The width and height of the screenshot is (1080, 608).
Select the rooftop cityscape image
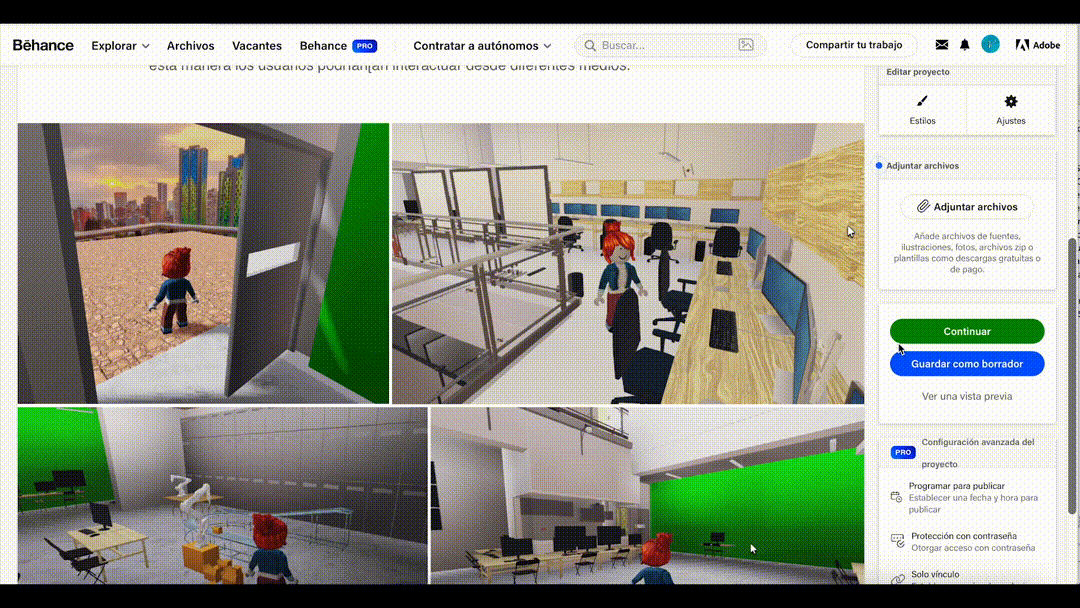(203, 263)
